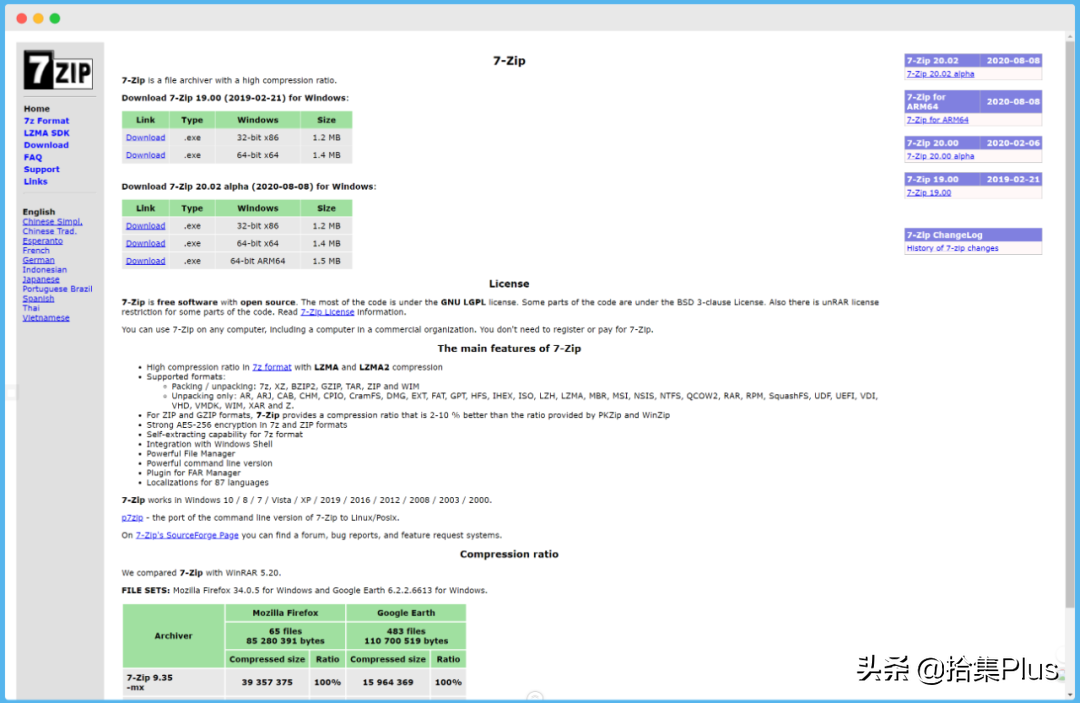Download the 19.00 64-bit x64 installer
Viewport: 1080px width, 703px height.
click(145, 155)
